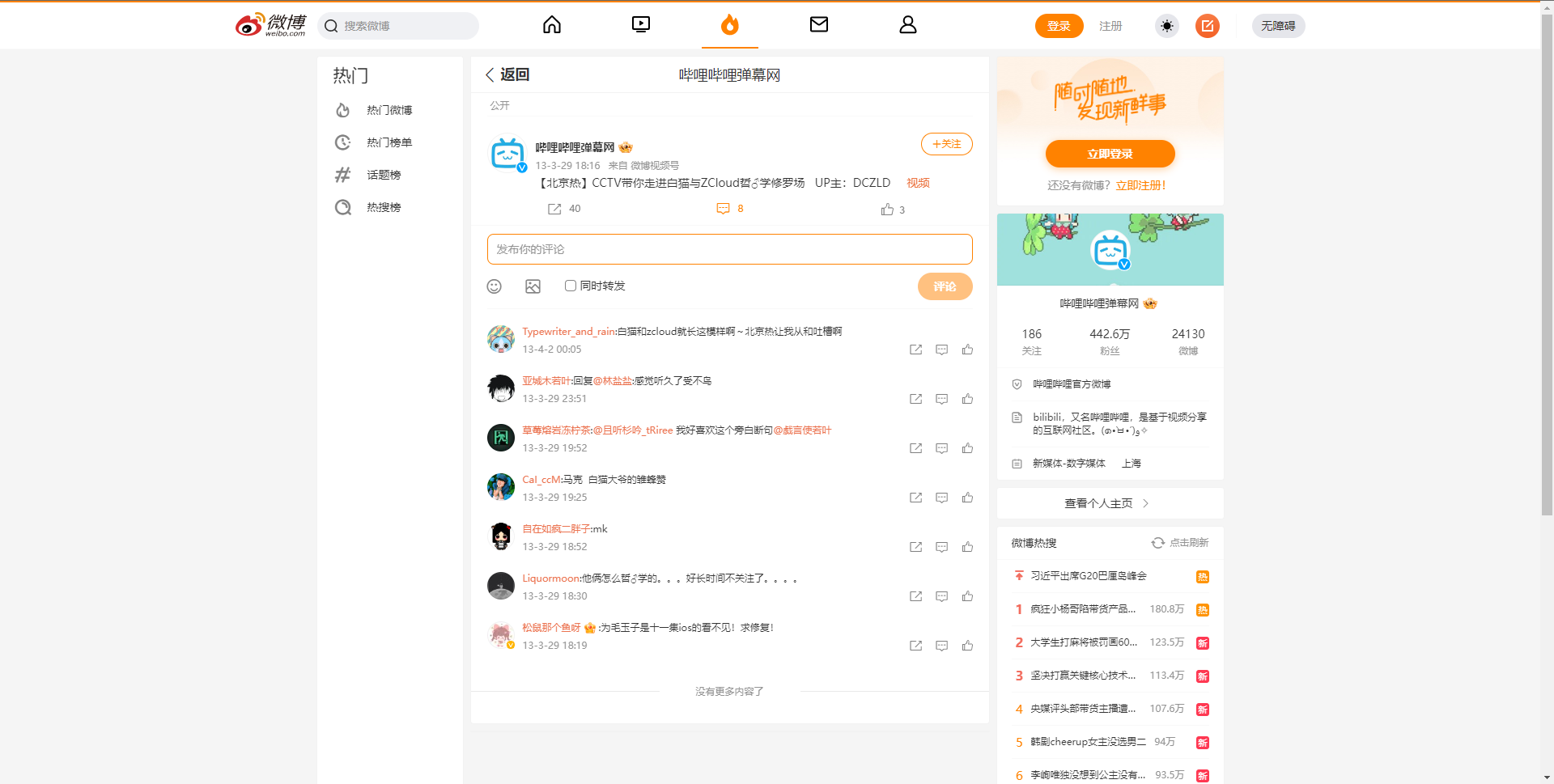The image size is (1554, 784).
Task: Toggle the 无障碍 accessibility mode
Action: 1278,26
